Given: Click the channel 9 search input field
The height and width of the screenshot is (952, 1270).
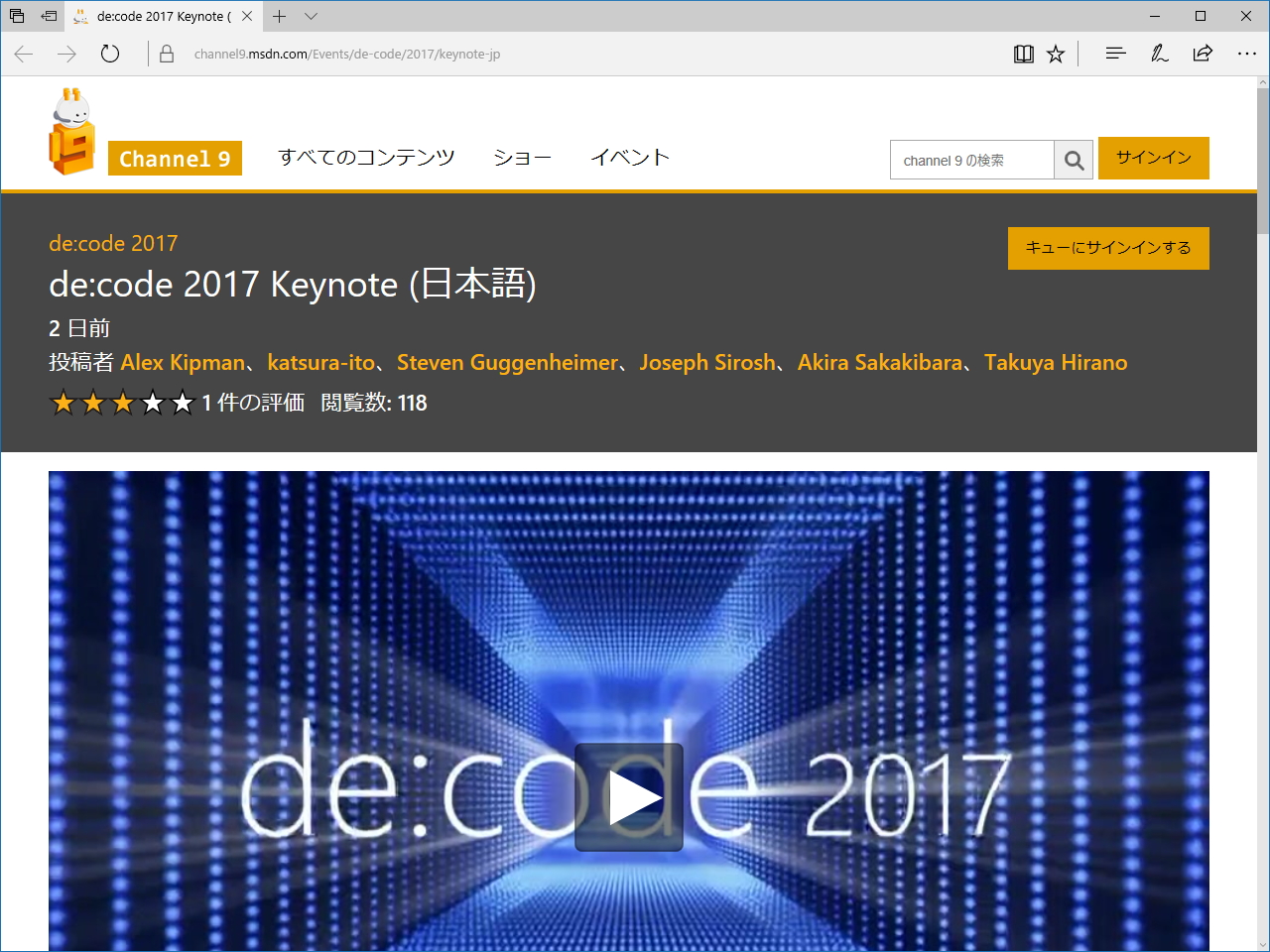Looking at the screenshot, I should click(967, 160).
